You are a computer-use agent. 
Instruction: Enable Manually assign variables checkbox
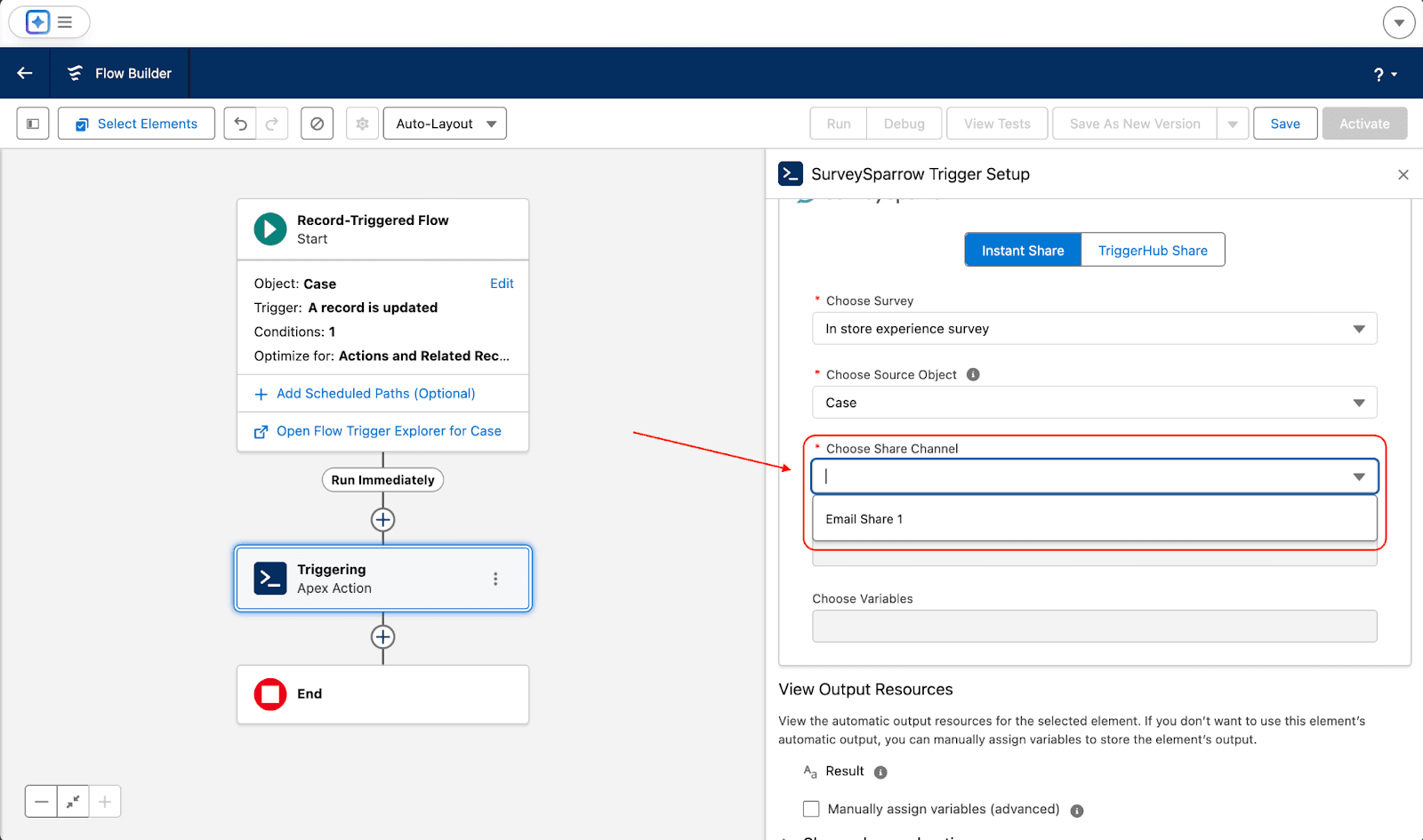tap(811, 809)
